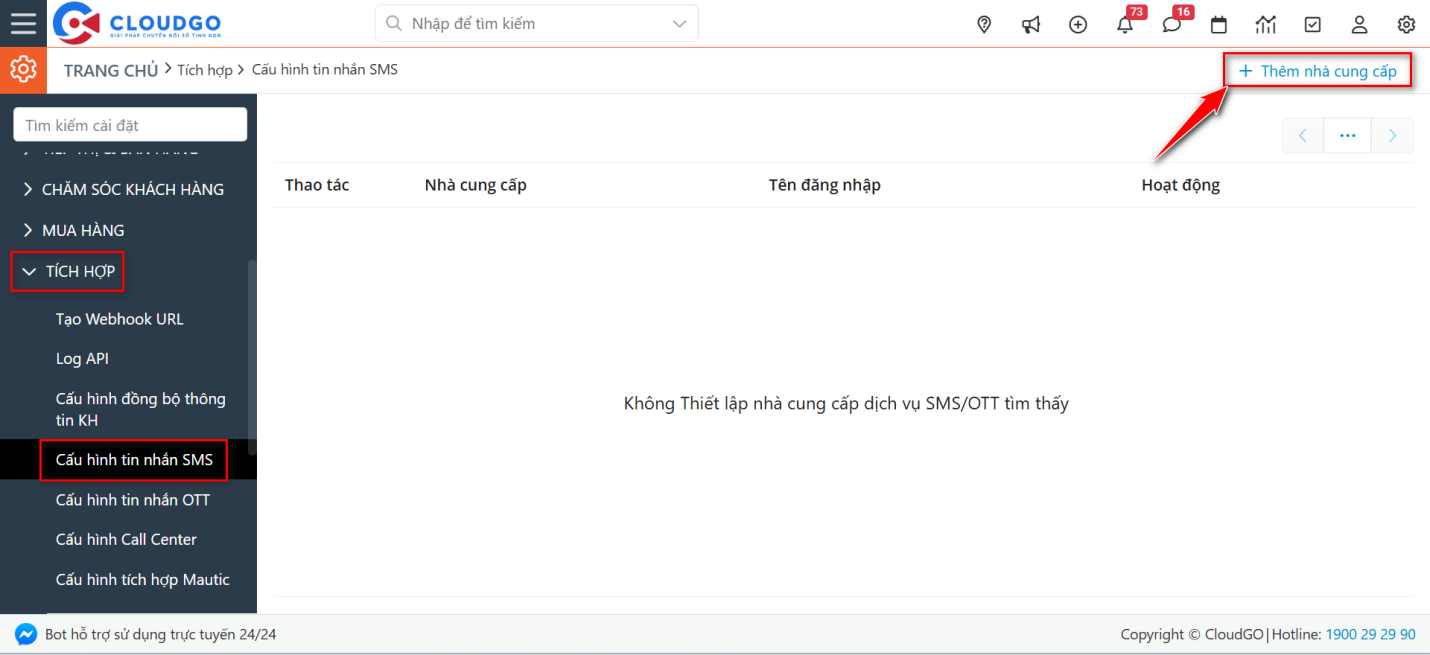Open the chat messages icon
This screenshot has height=655, width=1430.
[1172, 24]
